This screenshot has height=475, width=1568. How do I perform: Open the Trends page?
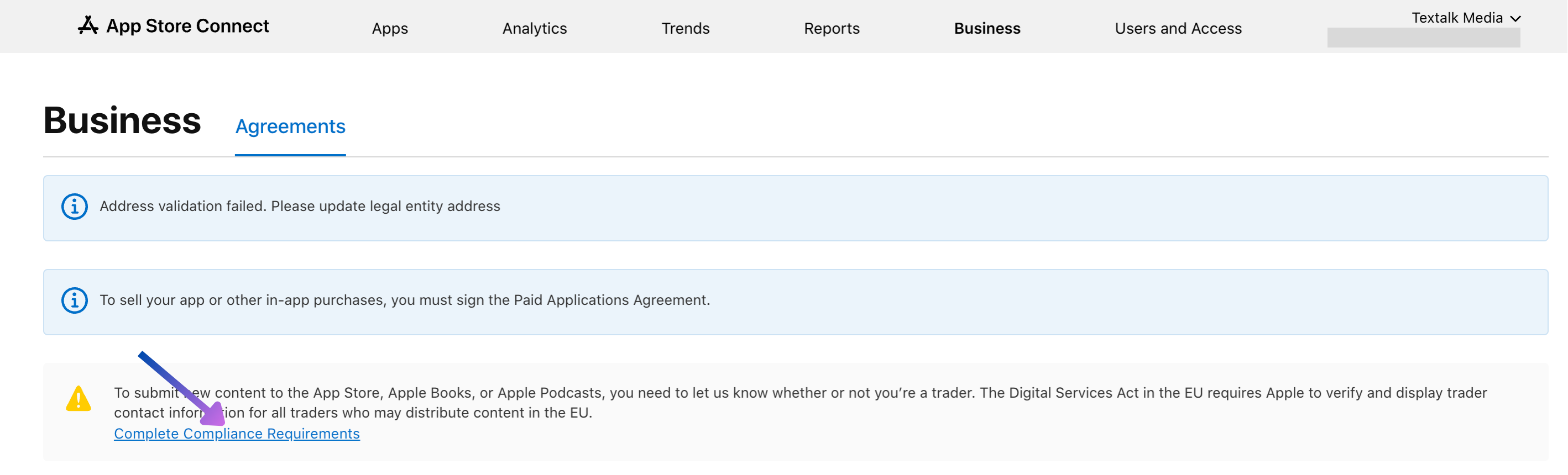coord(686,29)
